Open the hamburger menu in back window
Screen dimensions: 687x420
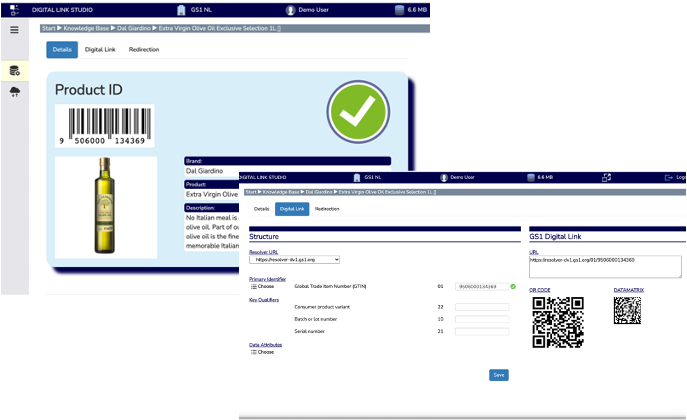click(14, 30)
